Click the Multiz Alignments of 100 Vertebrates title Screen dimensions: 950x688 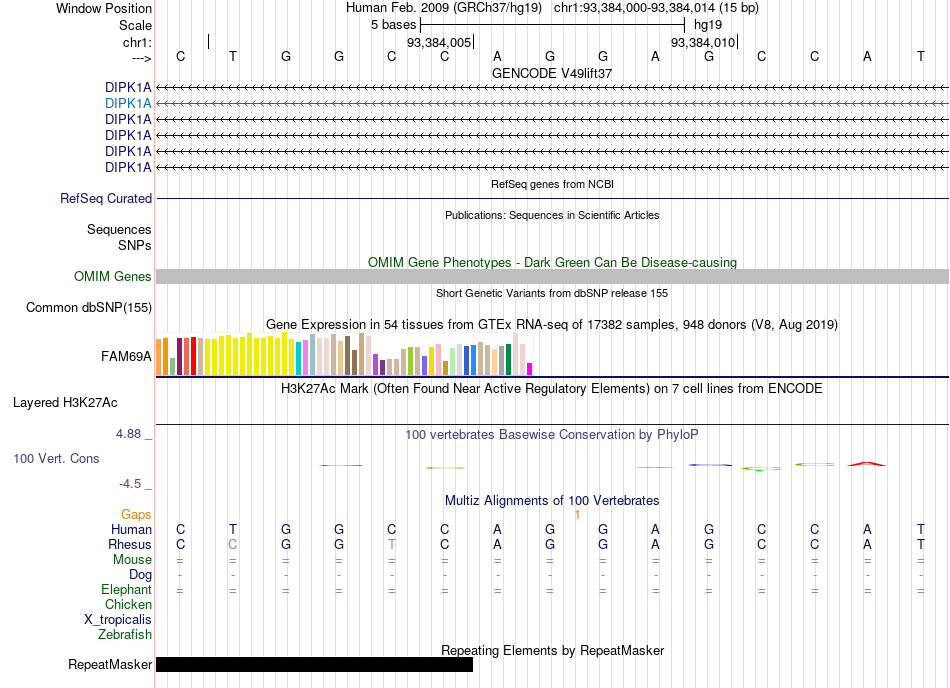pyautogui.click(x=552, y=501)
